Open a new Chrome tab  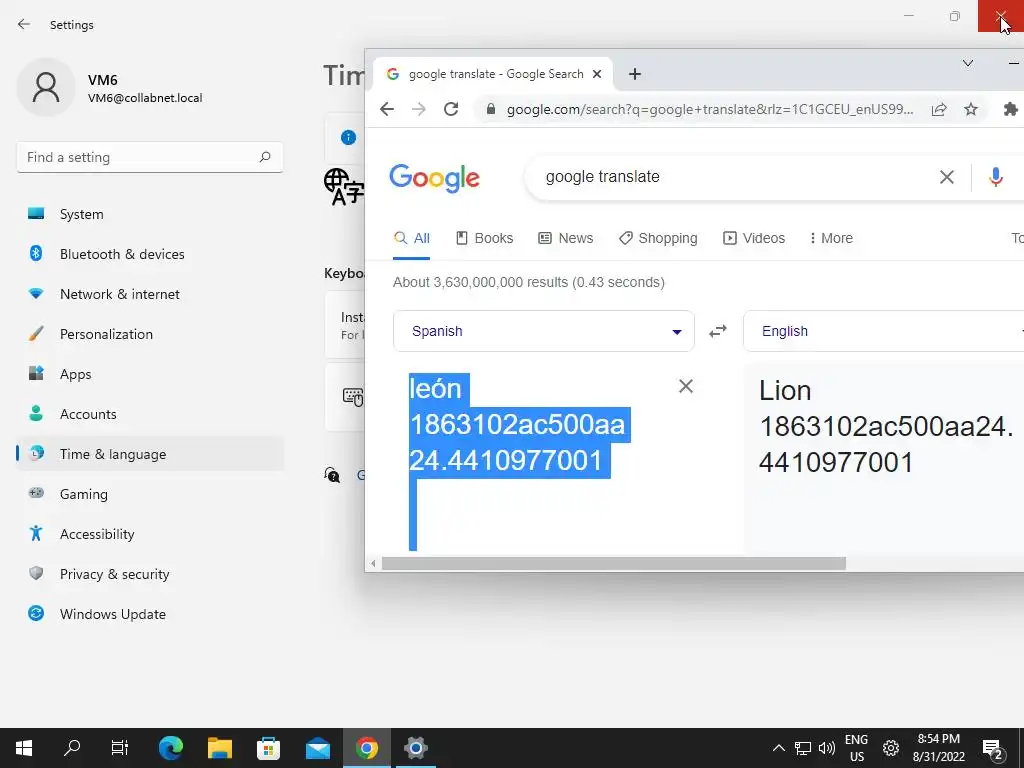635,74
